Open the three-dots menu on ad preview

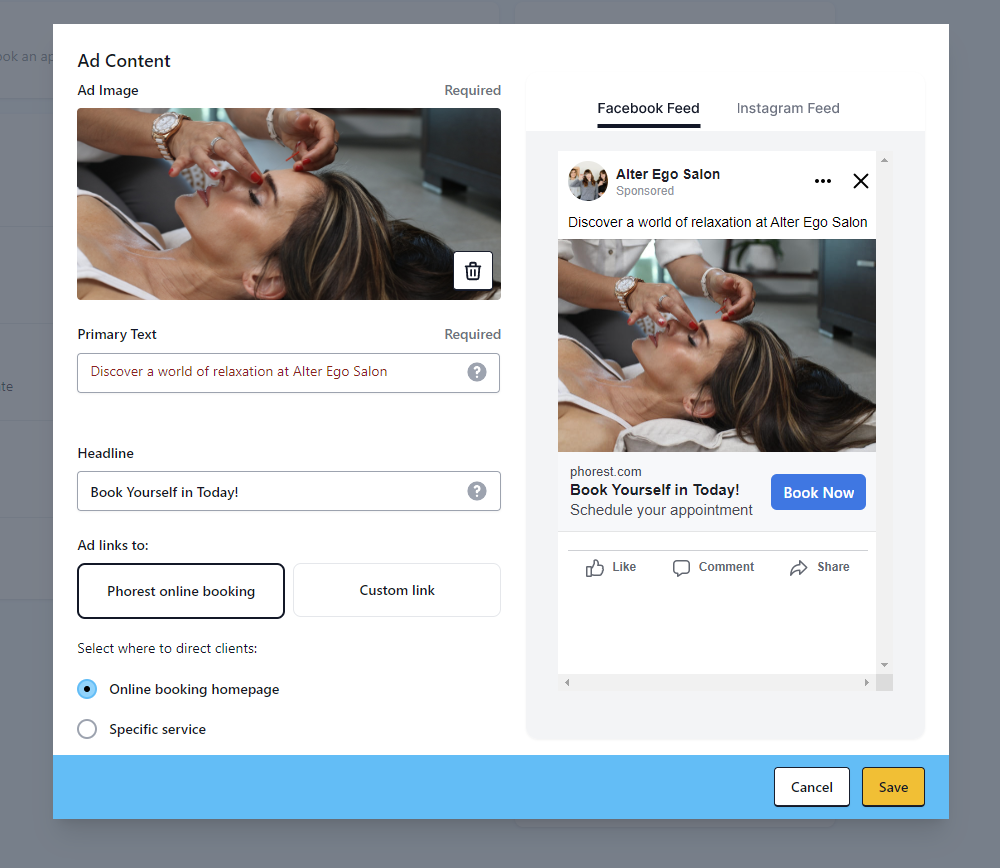click(x=823, y=181)
